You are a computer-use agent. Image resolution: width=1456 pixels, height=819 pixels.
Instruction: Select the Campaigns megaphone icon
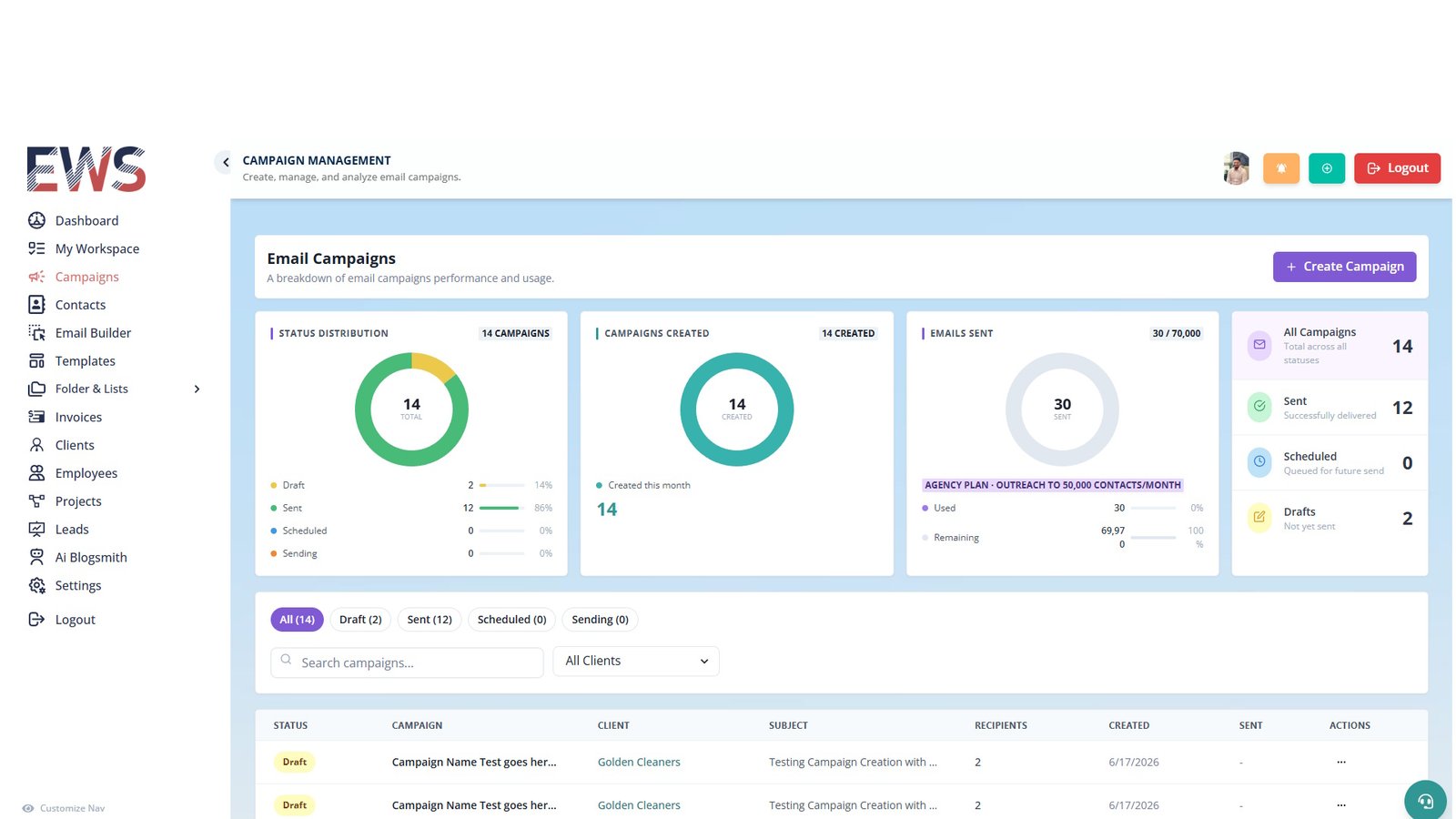point(36,277)
